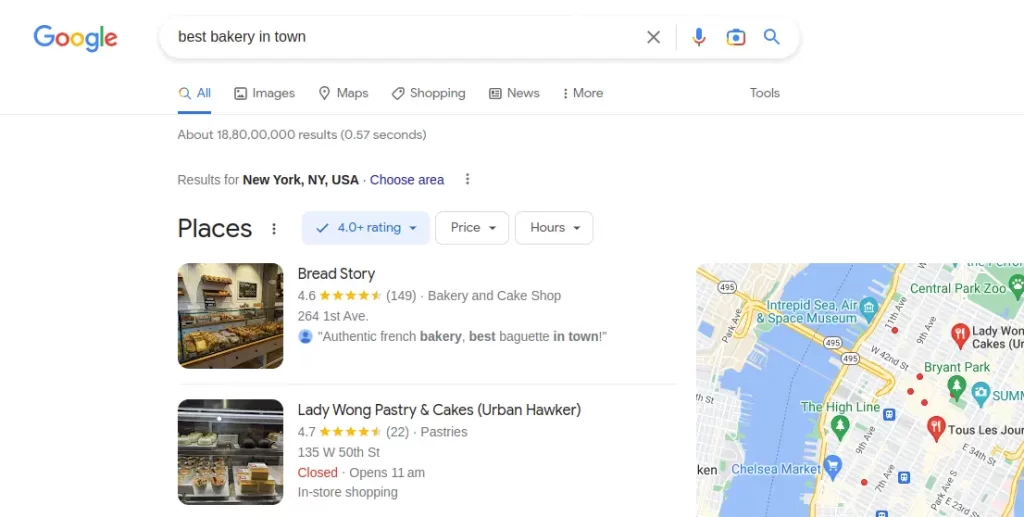
Task: Open Lady Wong Pastry & Cakes listing
Action: click(x=439, y=410)
